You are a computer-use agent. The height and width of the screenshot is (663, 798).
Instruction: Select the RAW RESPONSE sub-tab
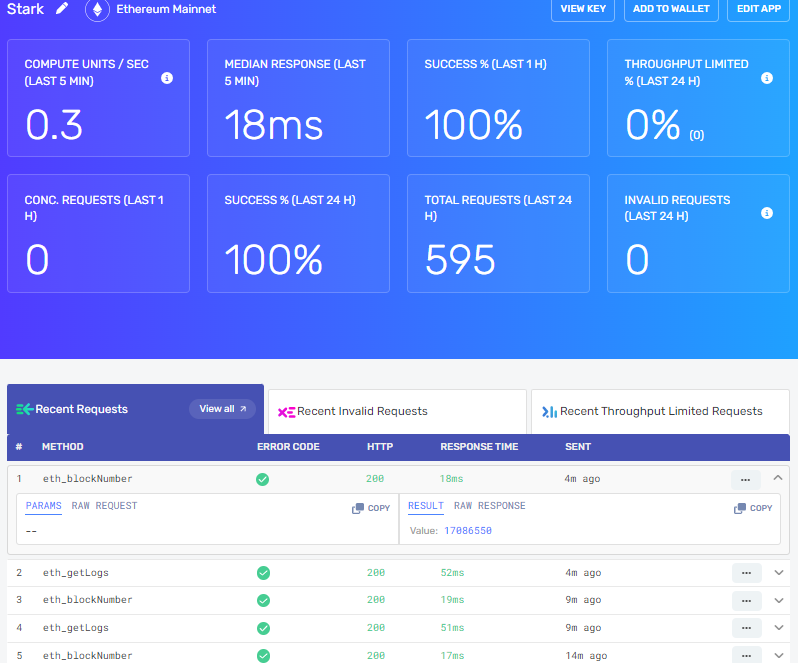[x=490, y=506]
